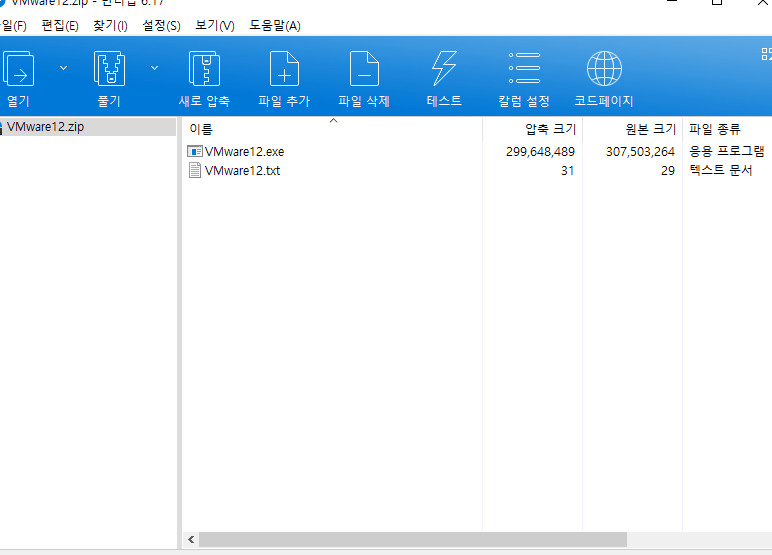
Task: Open 칼럼 설정 column settings icon
Action: [524, 68]
